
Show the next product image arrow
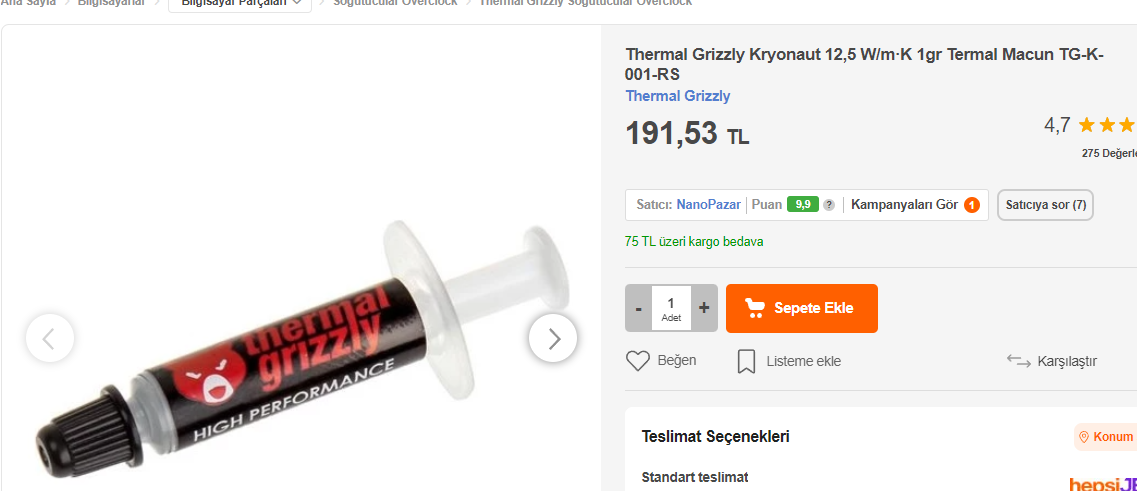[x=553, y=338]
